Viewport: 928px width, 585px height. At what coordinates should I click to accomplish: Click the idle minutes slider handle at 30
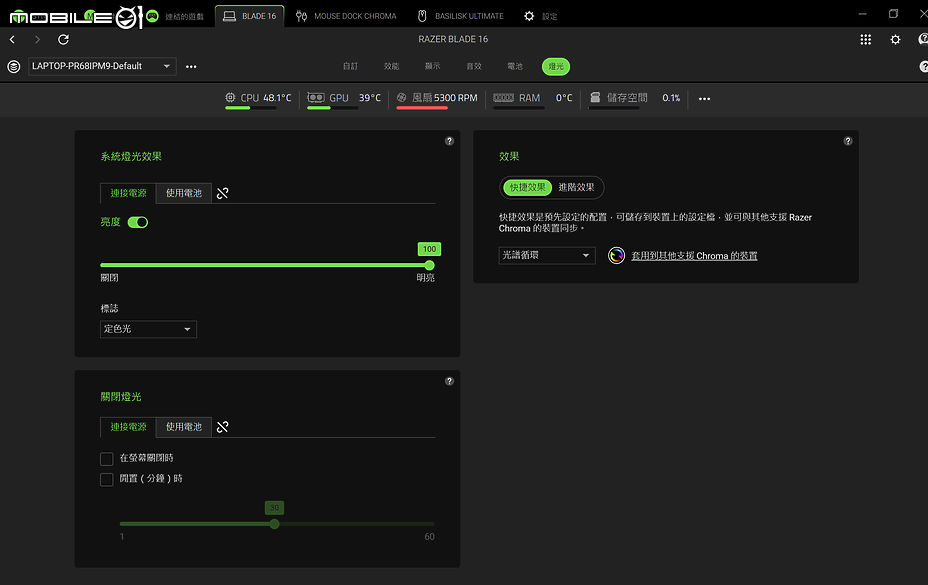(x=274, y=524)
